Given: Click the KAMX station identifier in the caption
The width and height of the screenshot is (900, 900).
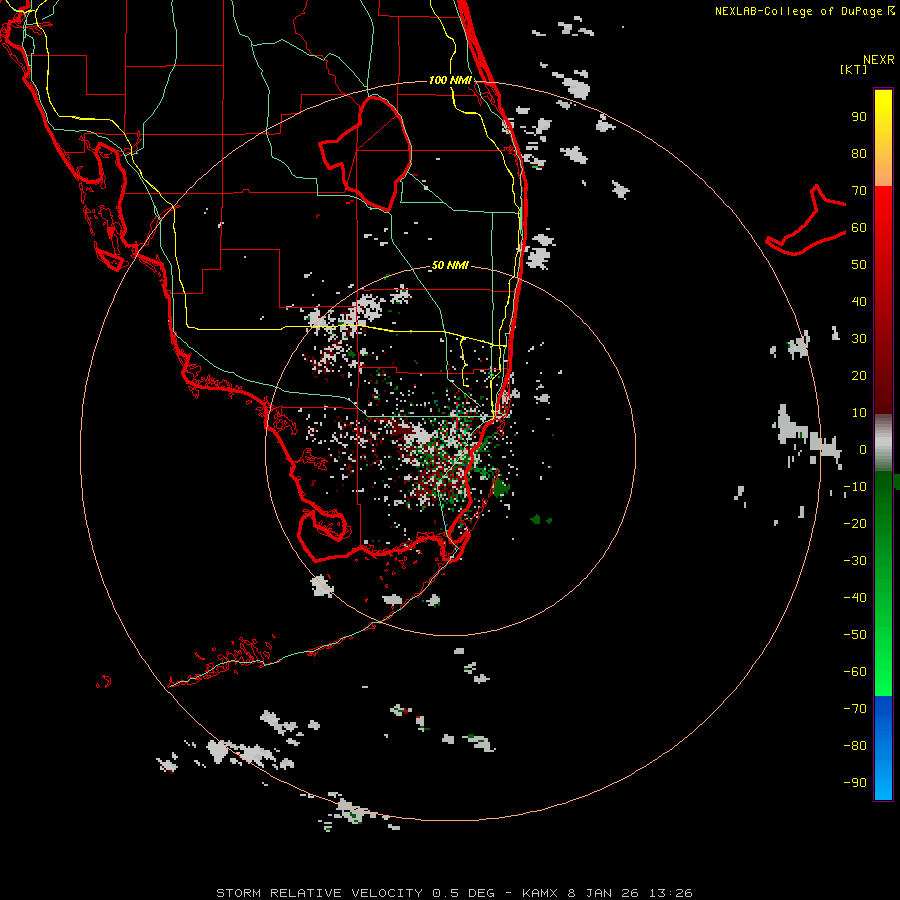Looking at the screenshot, I should coord(540,893).
